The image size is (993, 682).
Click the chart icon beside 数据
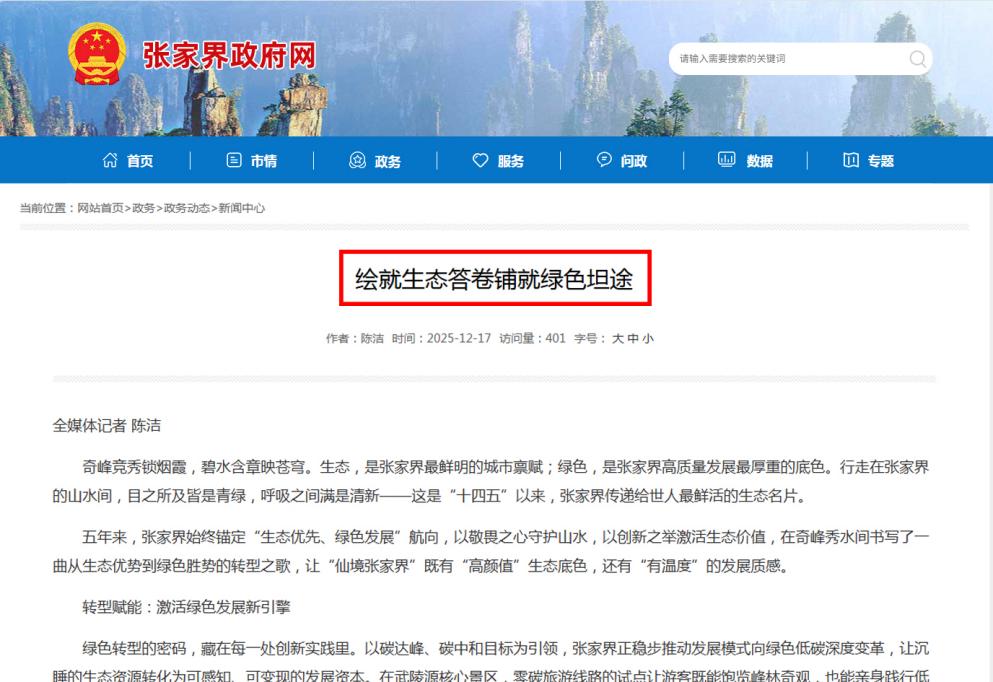coord(727,161)
